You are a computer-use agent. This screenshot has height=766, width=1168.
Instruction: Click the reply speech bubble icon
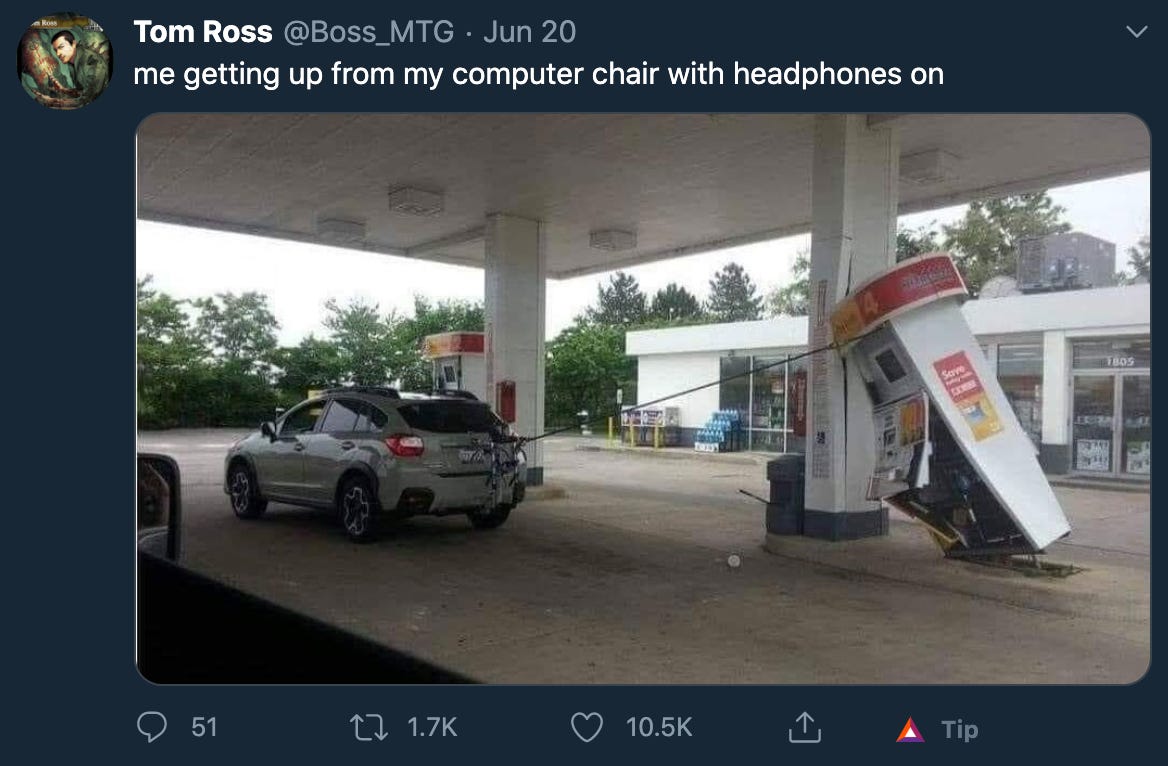click(x=152, y=727)
